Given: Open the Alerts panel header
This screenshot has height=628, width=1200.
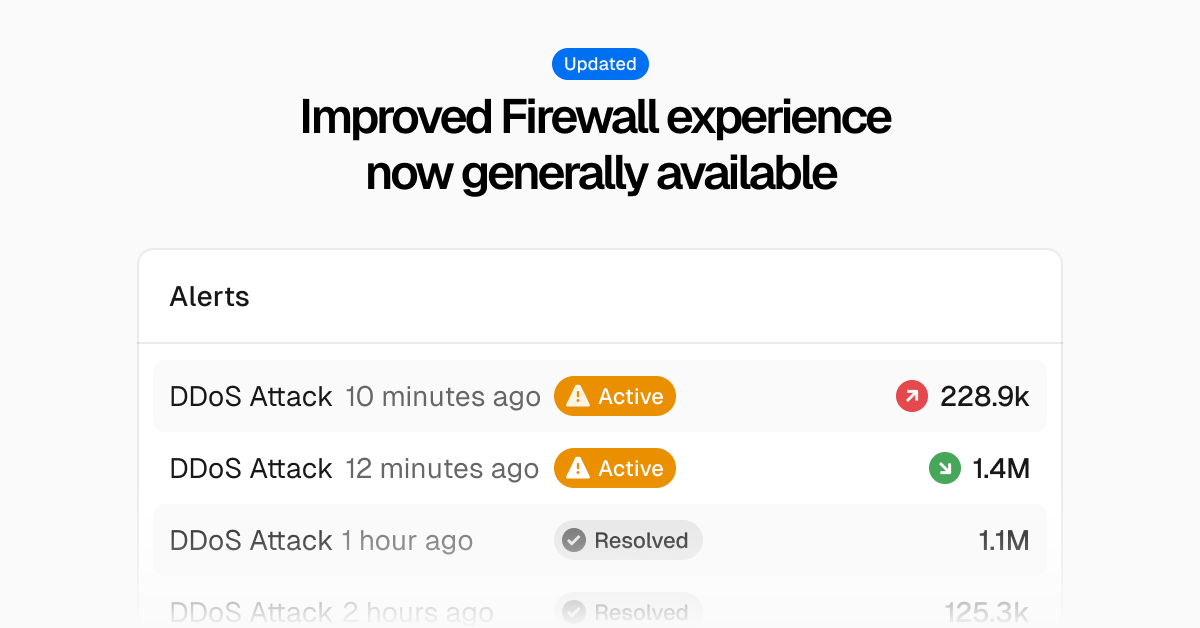Looking at the screenshot, I should point(209,296).
